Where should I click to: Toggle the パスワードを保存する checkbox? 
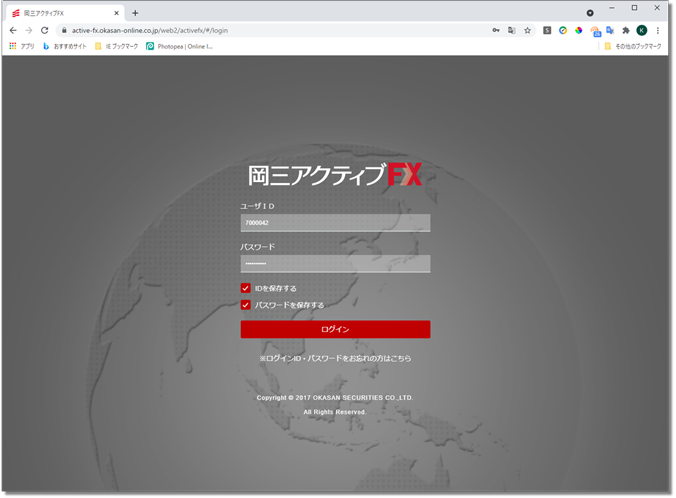coord(245,305)
